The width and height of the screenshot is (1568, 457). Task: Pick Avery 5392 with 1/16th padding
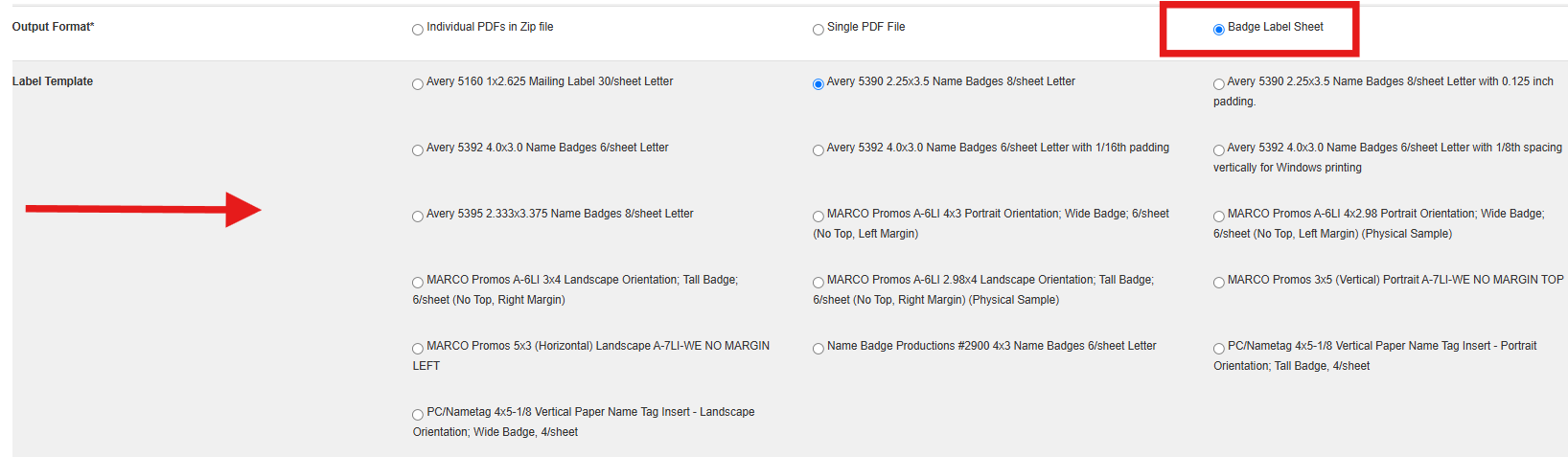click(x=819, y=150)
